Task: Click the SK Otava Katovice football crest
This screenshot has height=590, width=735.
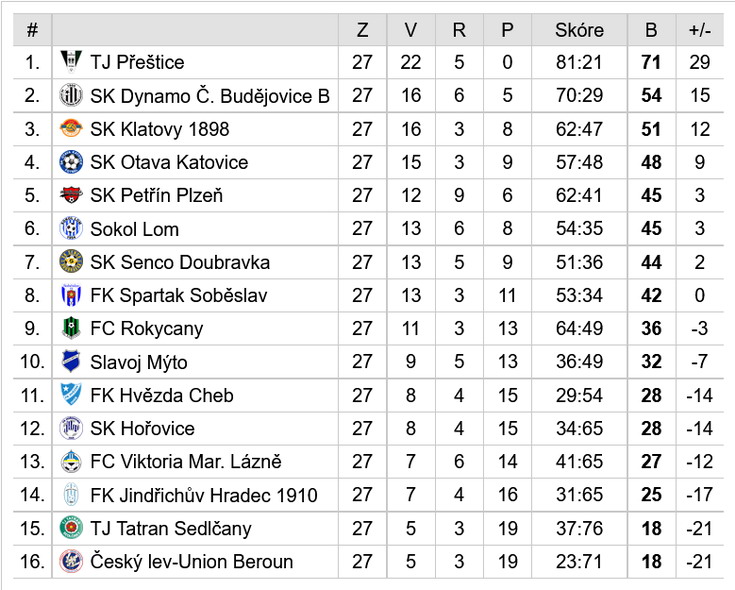Action: (71, 162)
